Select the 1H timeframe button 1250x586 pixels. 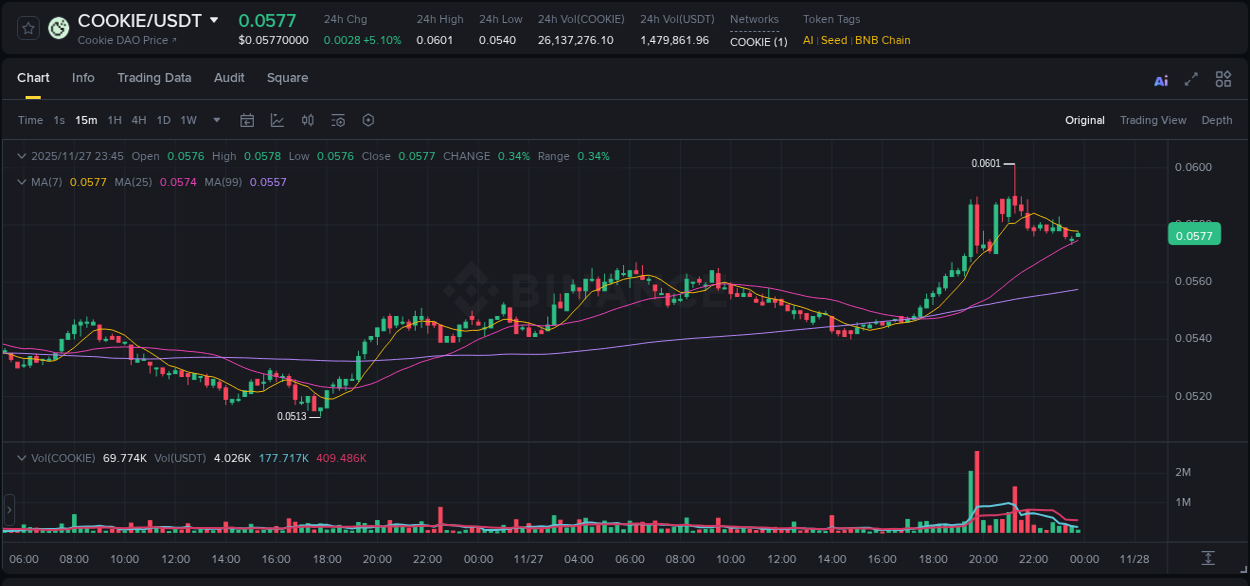[x=114, y=120]
